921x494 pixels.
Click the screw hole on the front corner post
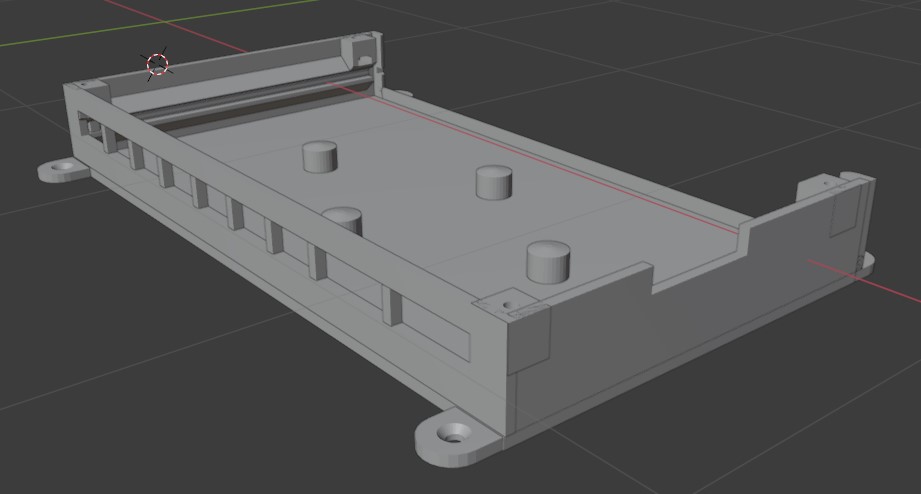[507, 302]
